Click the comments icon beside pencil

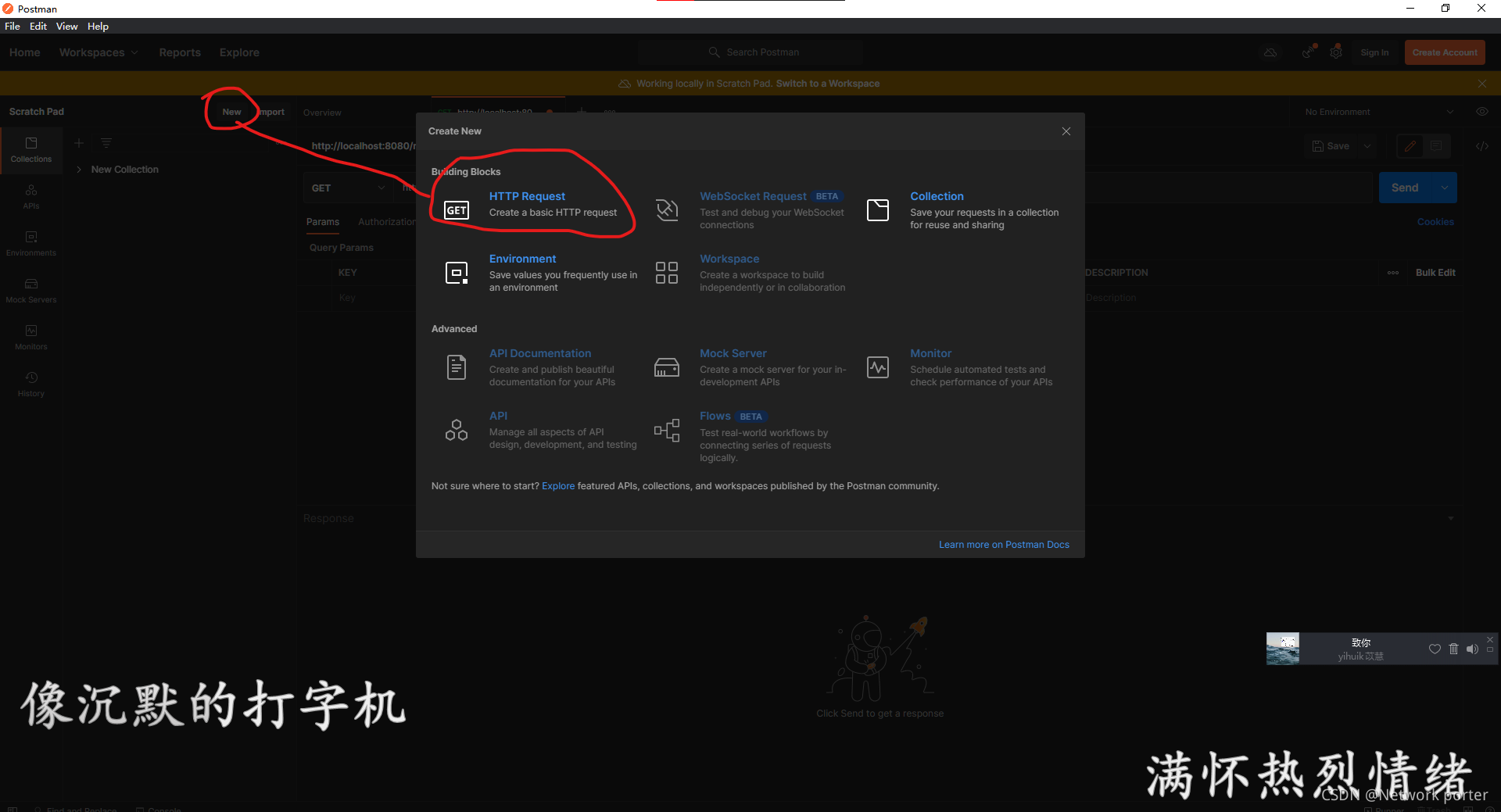point(1436,146)
